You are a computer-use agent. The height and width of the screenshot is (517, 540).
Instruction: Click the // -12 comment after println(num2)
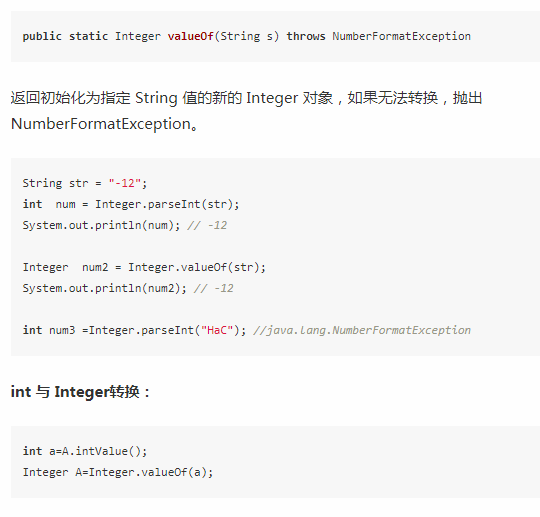click(x=214, y=288)
